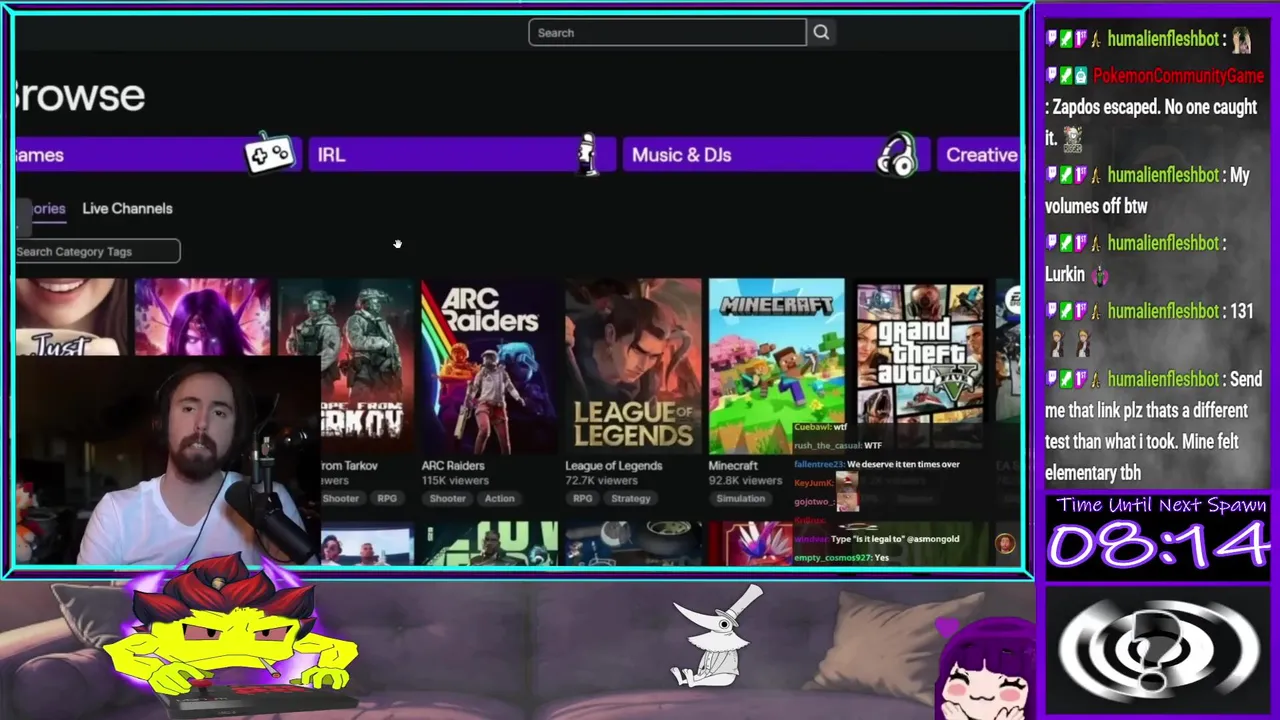Click the white plague doctor character sprite
The height and width of the screenshot is (720, 1280).
(x=716, y=637)
